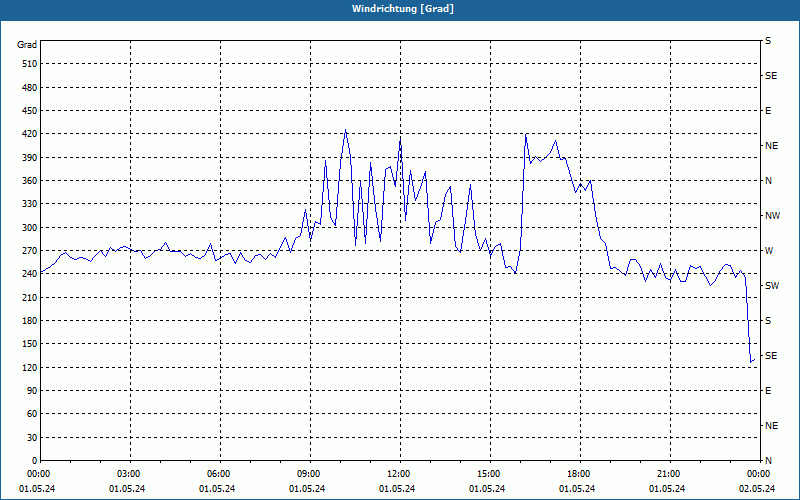Click the Windrichtung [Grad] chart title

(403, 9)
